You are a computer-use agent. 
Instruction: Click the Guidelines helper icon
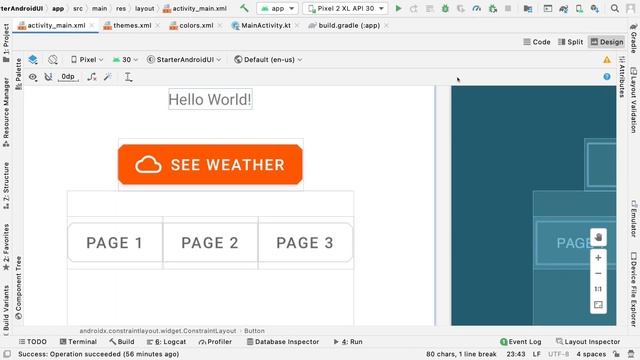point(128,77)
